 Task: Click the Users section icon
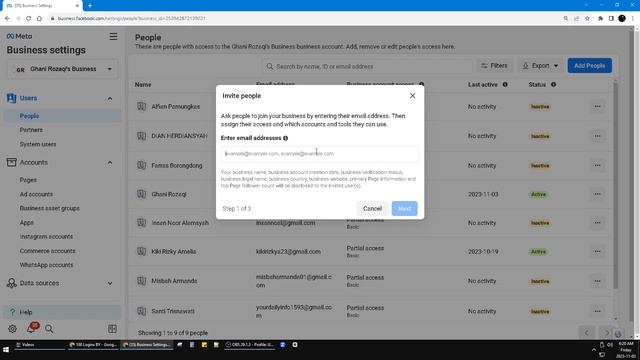tap(11, 98)
